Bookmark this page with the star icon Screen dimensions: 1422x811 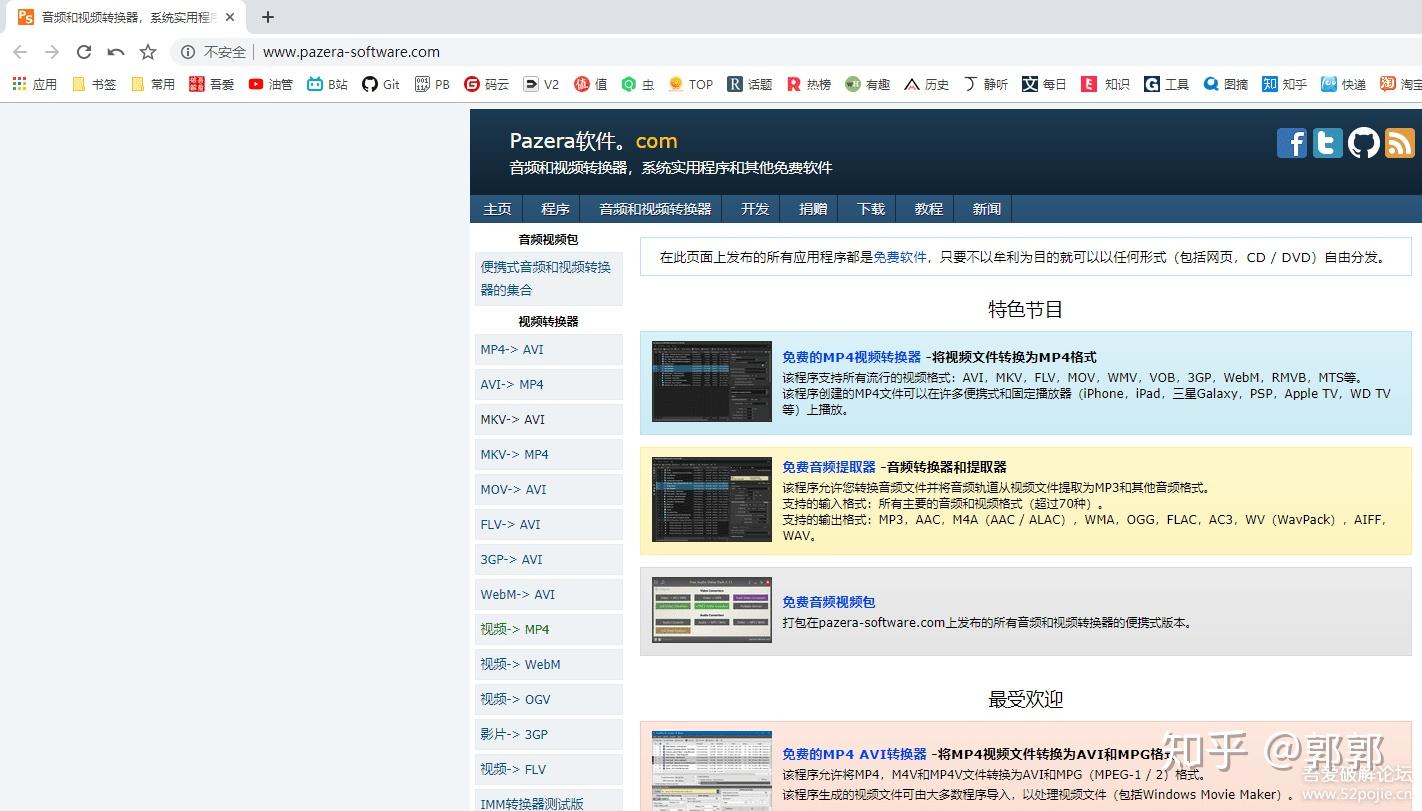pyautogui.click(x=148, y=52)
